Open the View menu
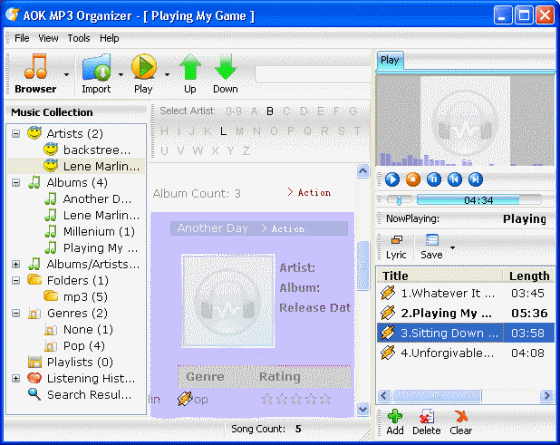Screen dimensions: 560x445 coord(48,38)
